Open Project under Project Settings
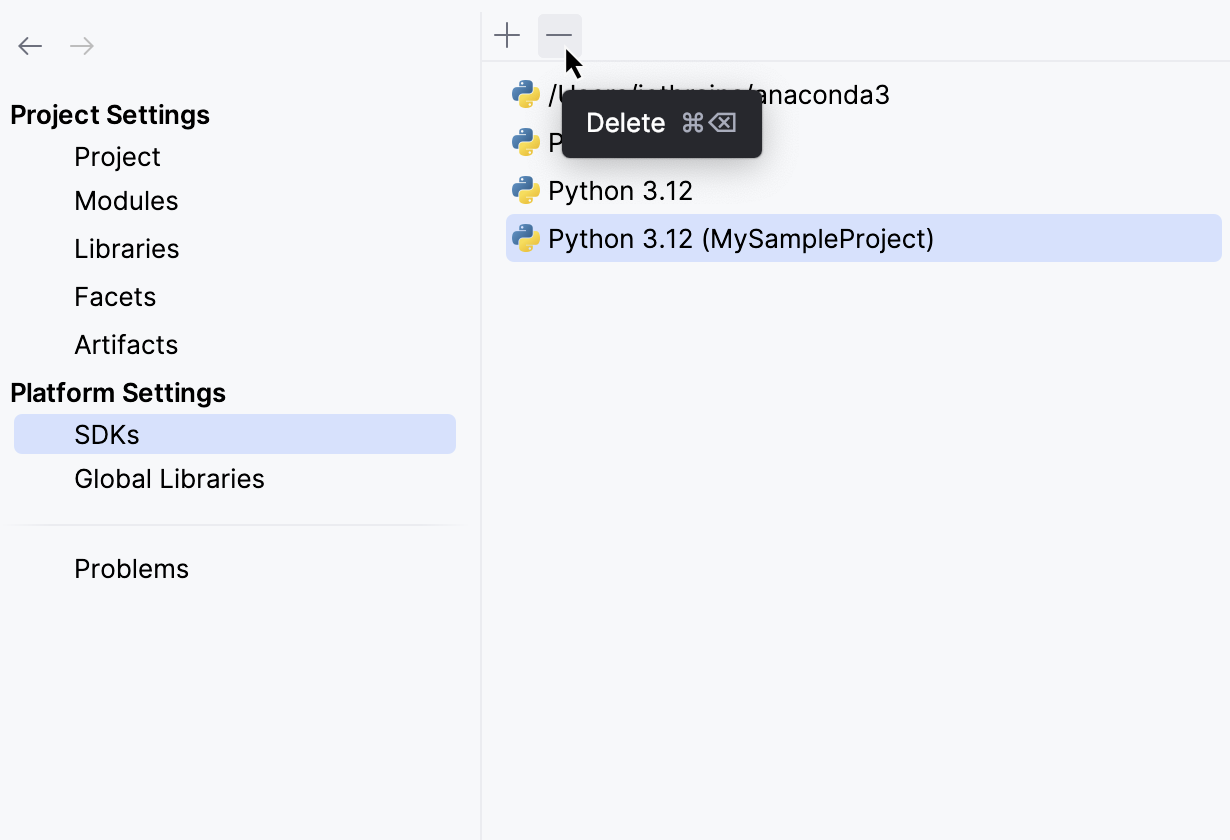The image size is (1230, 840). pyautogui.click(x=117, y=157)
